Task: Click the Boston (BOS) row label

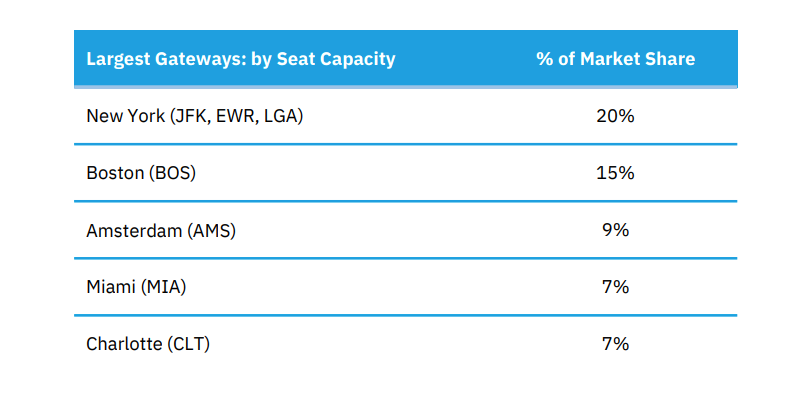Action: point(141,173)
